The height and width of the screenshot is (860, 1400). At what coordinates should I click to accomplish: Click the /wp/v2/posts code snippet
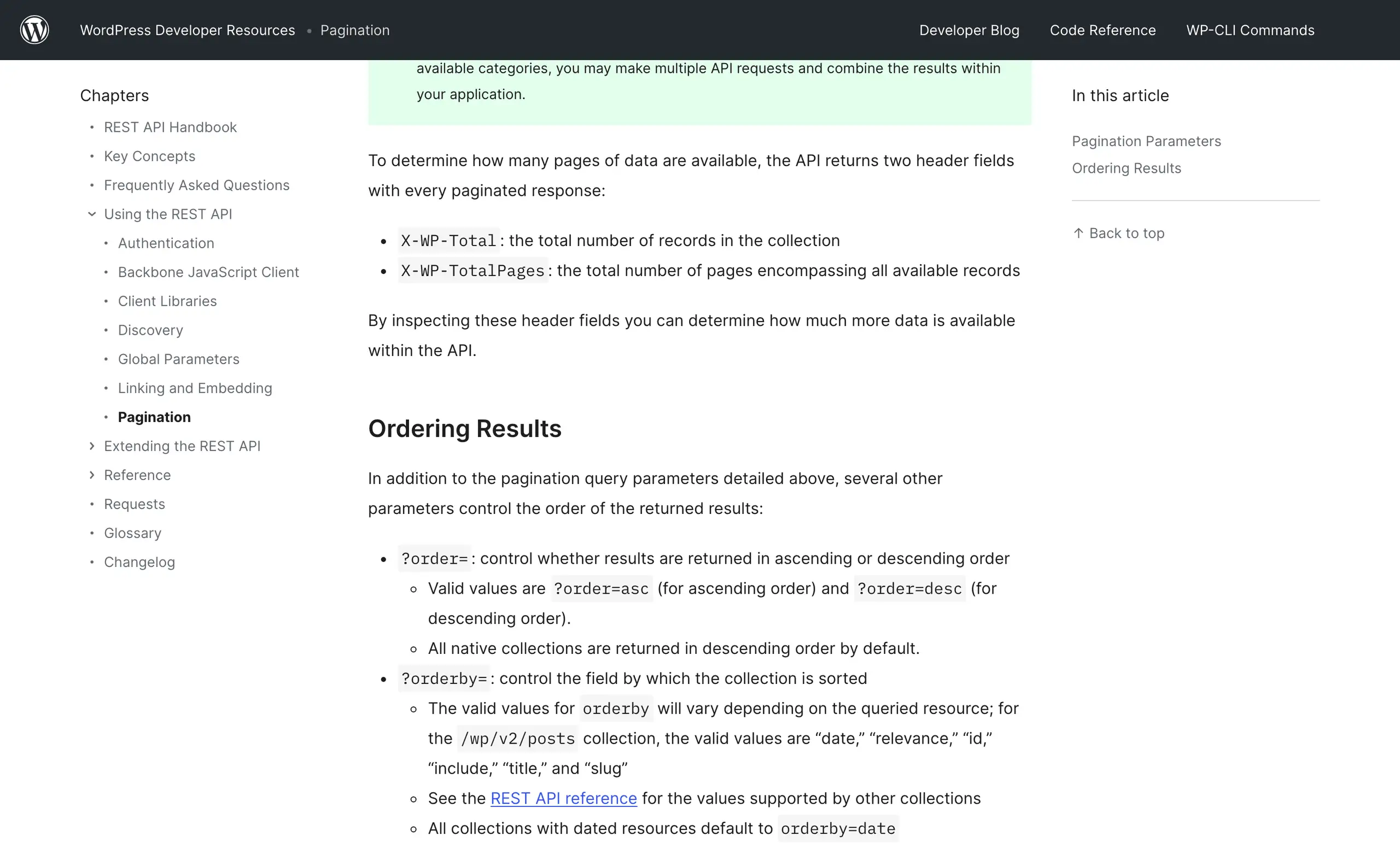click(518, 738)
